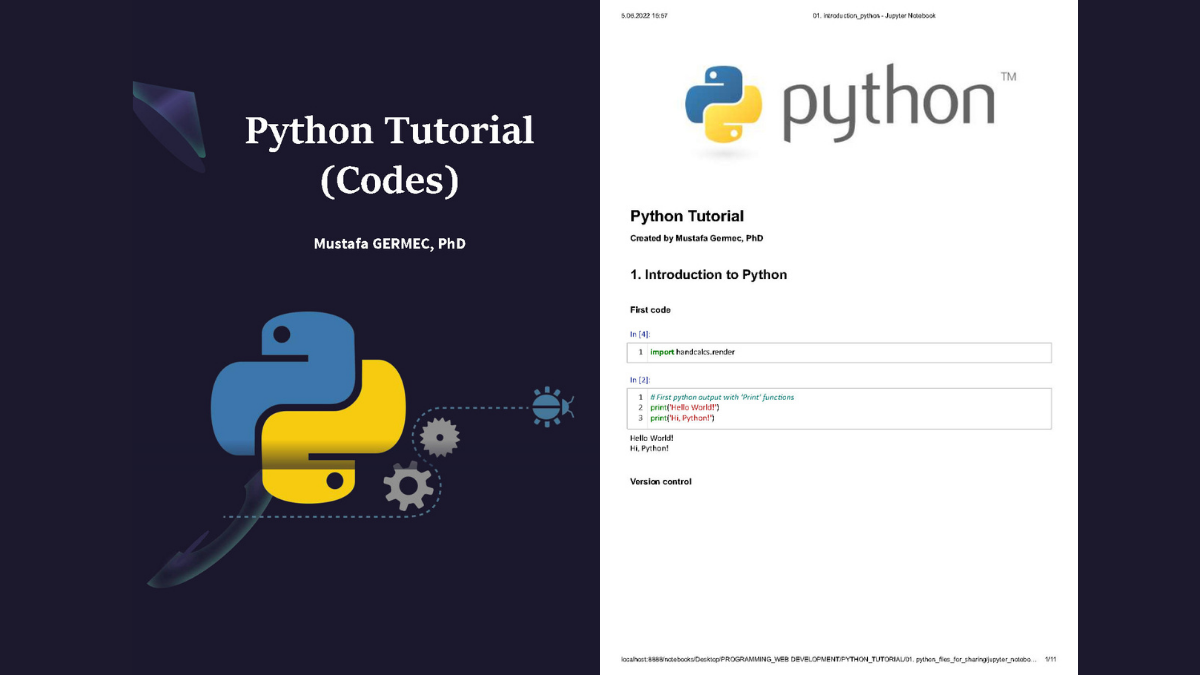The height and width of the screenshot is (675, 1200).
Task: Click the '1/11' page number
Action: pos(1050,660)
